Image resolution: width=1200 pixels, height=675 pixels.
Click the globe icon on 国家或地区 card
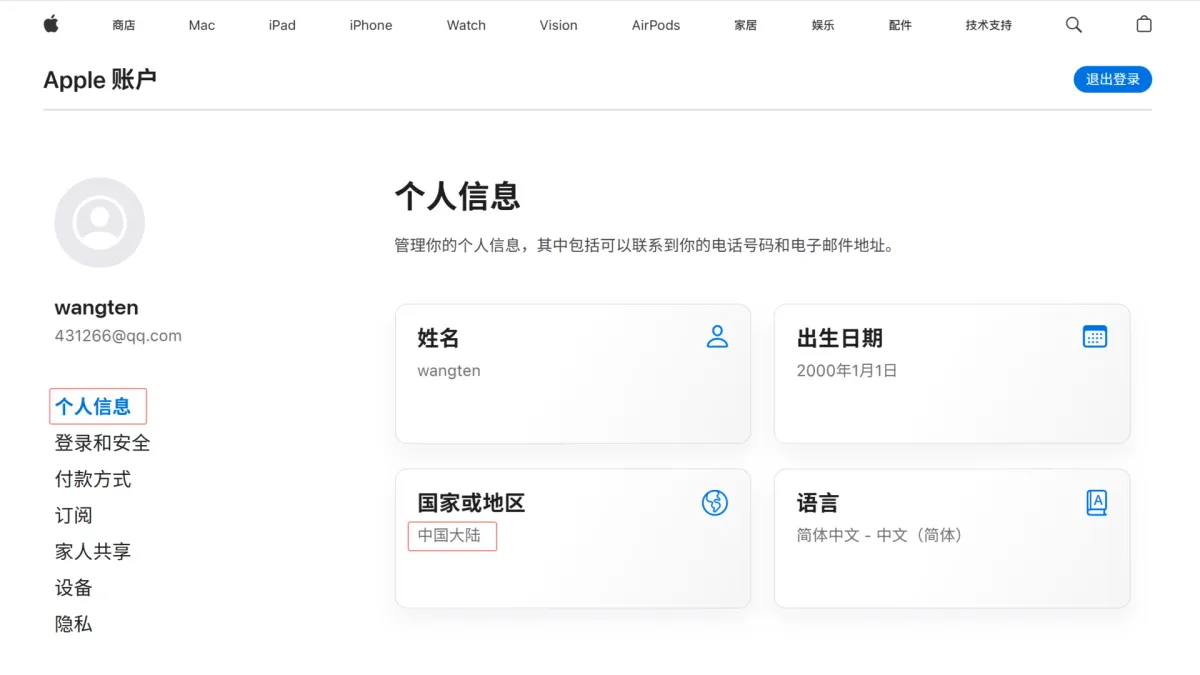[x=715, y=502]
